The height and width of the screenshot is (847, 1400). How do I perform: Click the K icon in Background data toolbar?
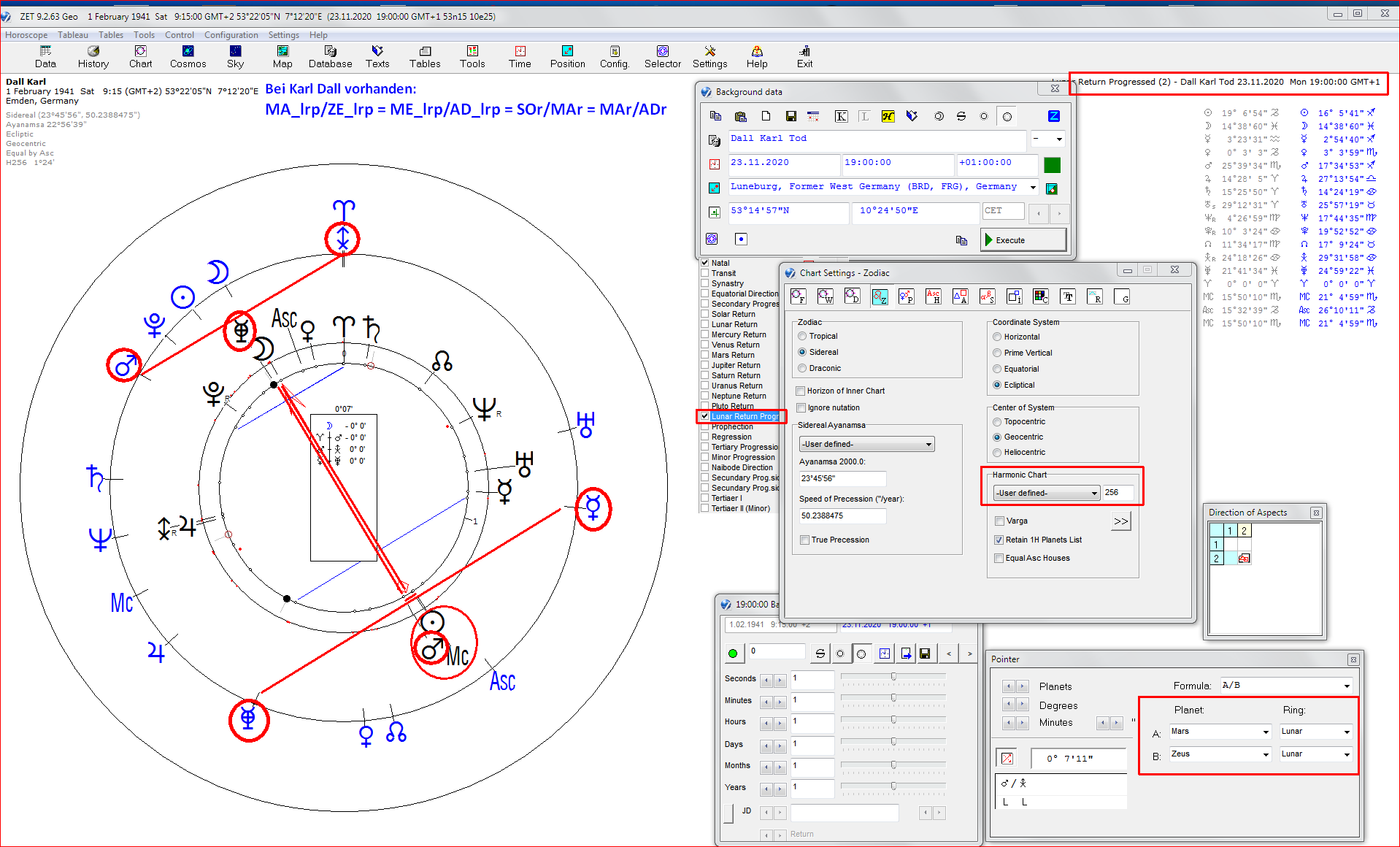coord(841,116)
